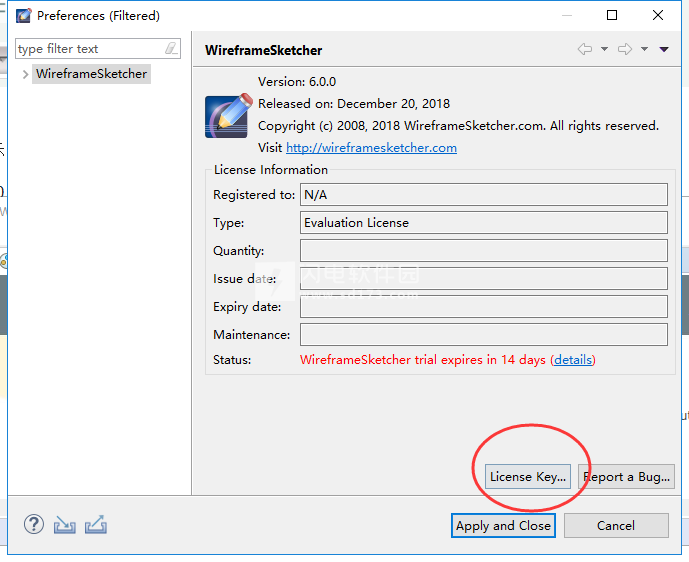The height and width of the screenshot is (562, 689).
Task: Open the Help icon at bottom left
Action: 34,525
